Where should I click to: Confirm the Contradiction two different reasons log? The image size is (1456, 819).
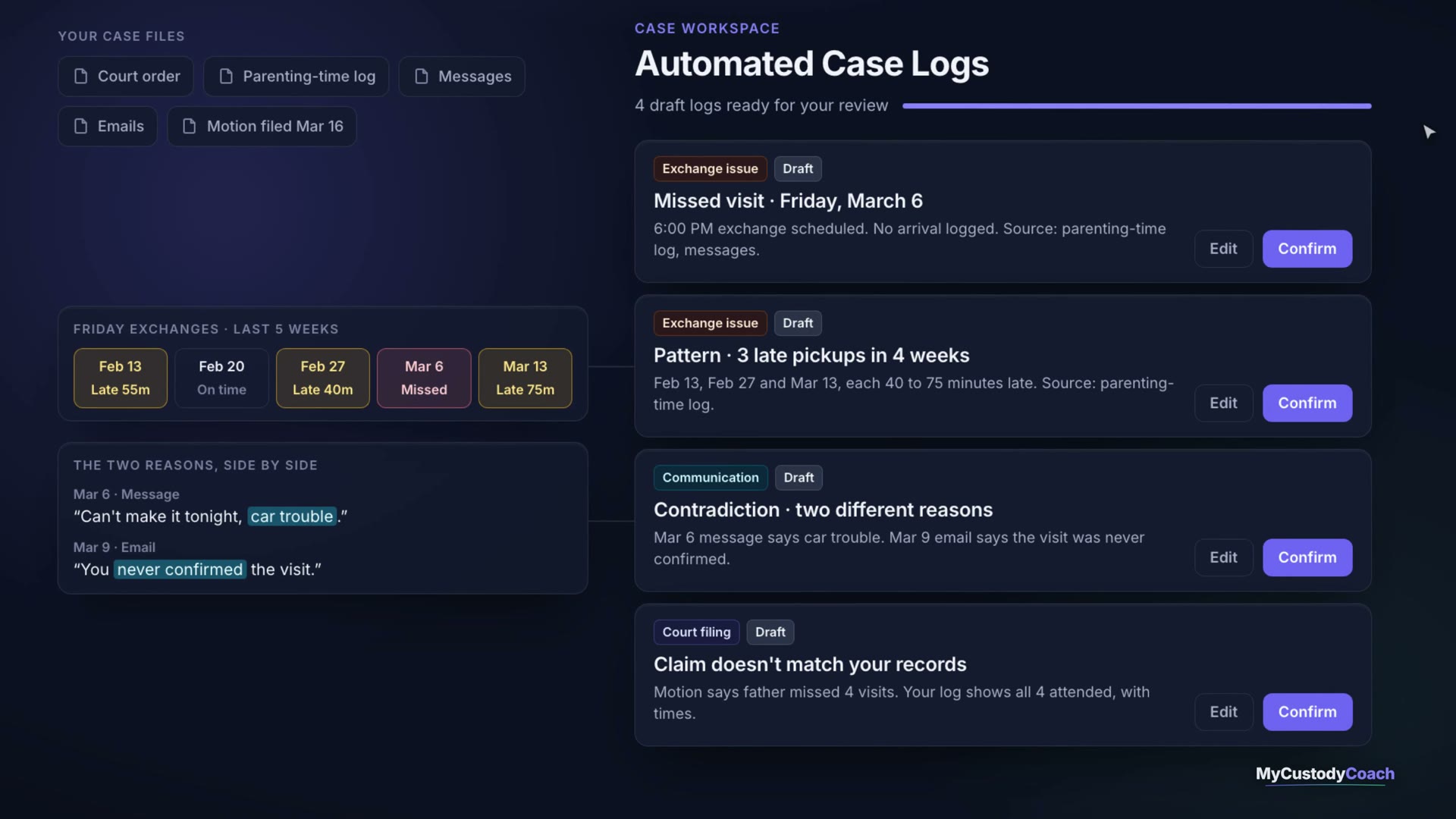point(1307,557)
